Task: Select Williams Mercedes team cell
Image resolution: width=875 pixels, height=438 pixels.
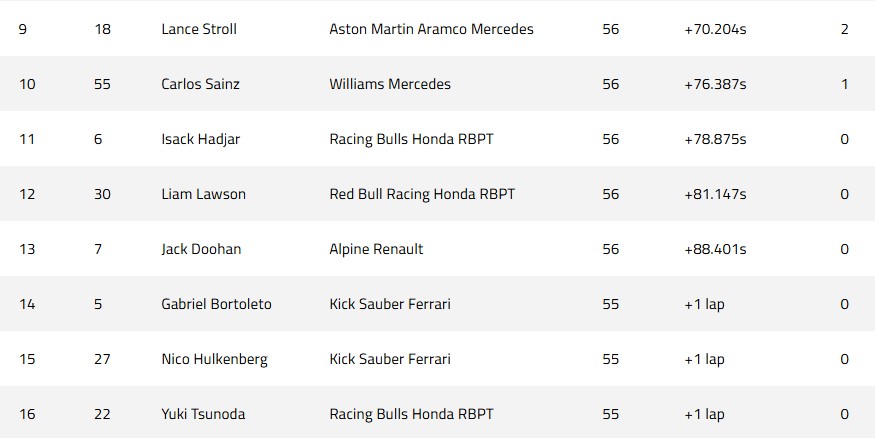Action: pos(390,84)
